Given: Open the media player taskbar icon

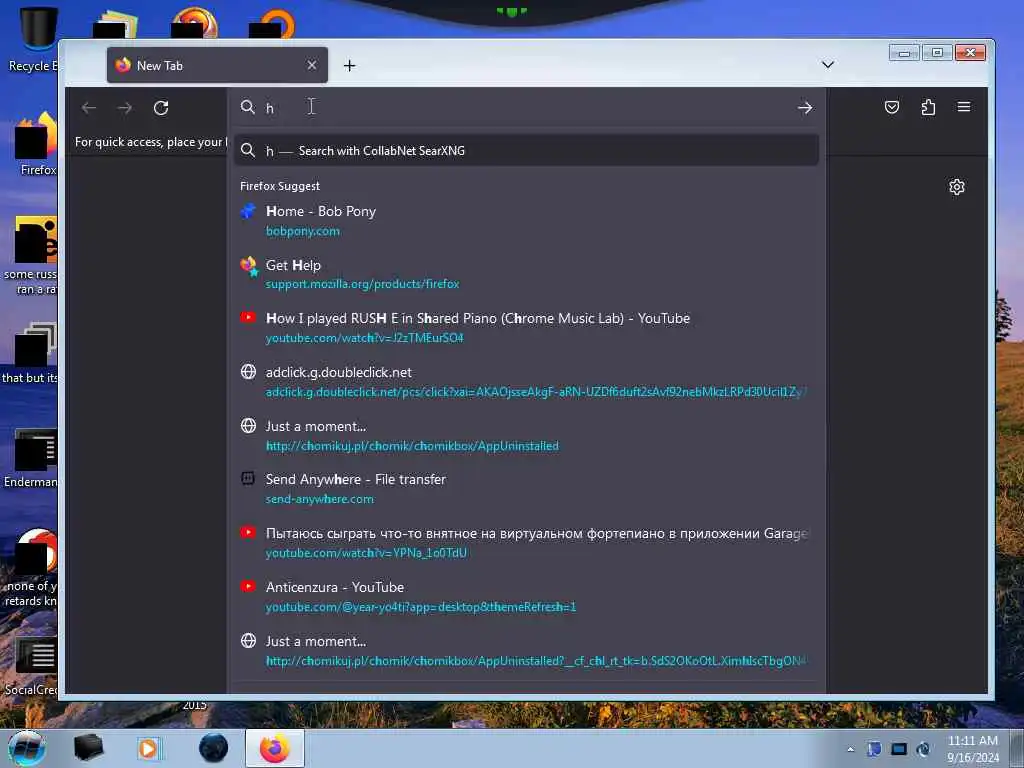Looking at the screenshot, I should [x=148, y=748].
